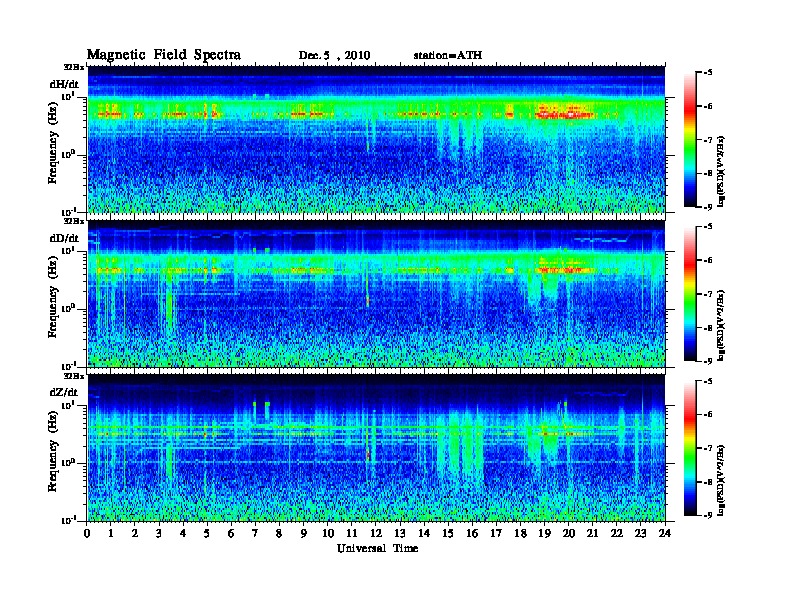Click hour 8 on the time axis

[279, 533]
